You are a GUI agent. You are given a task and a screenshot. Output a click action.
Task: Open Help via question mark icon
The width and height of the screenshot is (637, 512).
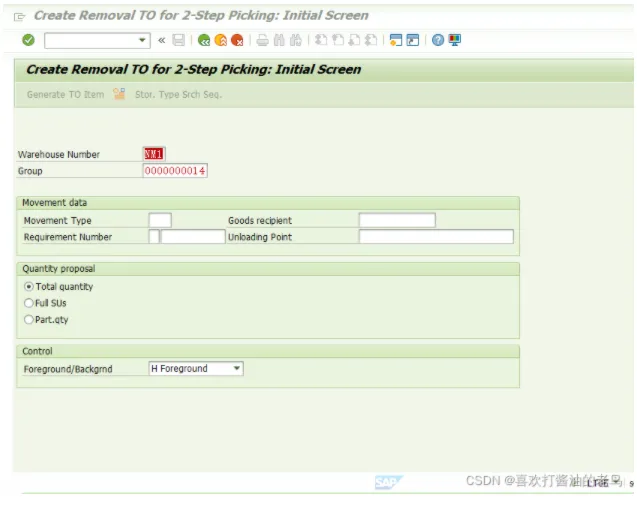click(x=438, y=40)
